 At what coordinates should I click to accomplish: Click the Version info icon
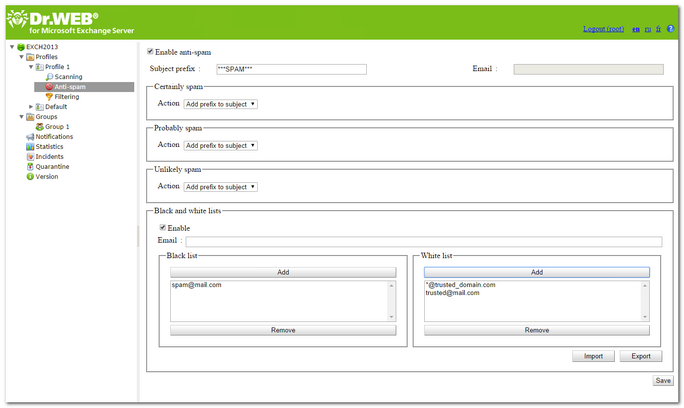click(30, 177)
